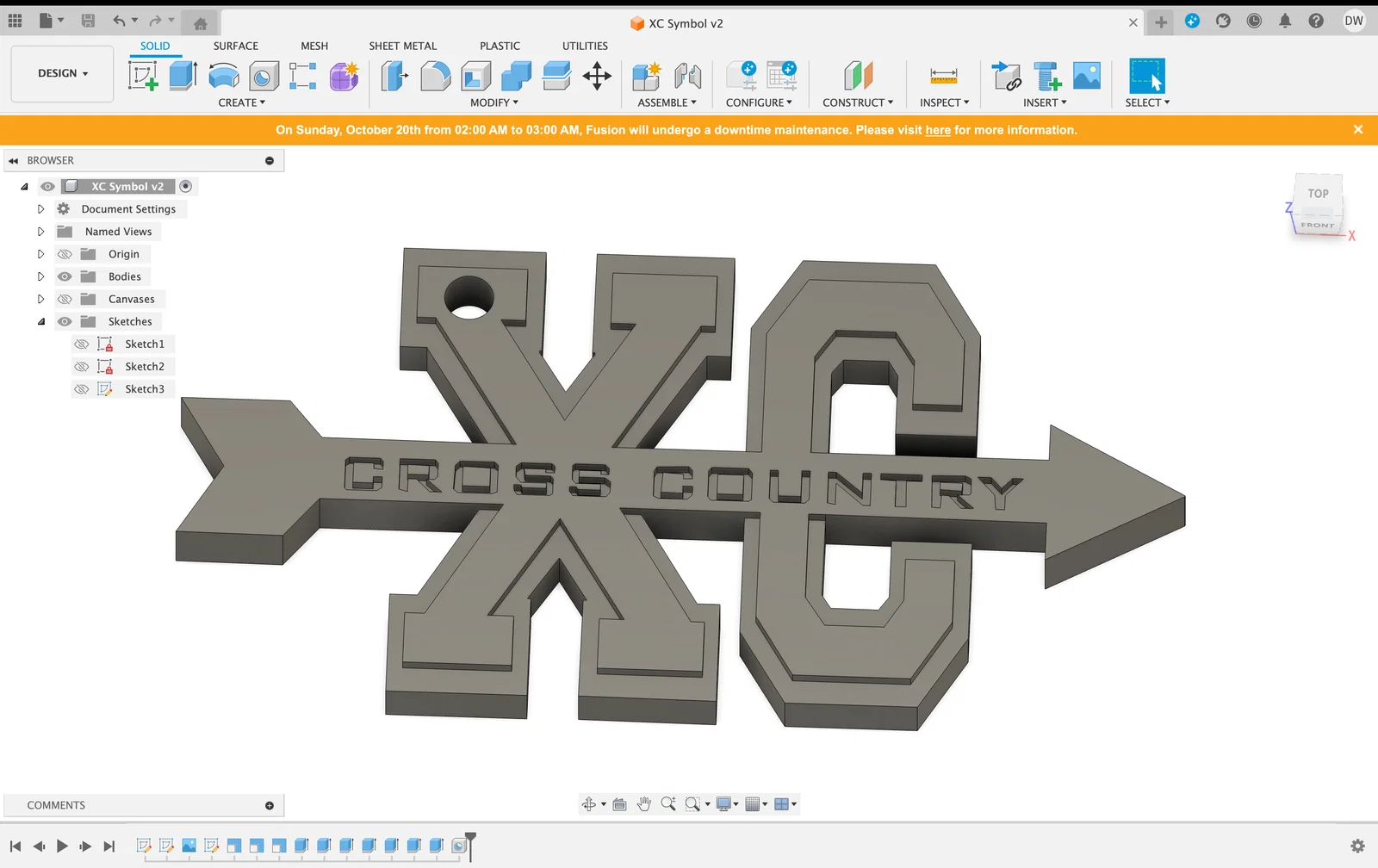Hide the Sketches folder

(x=65, y=321)
